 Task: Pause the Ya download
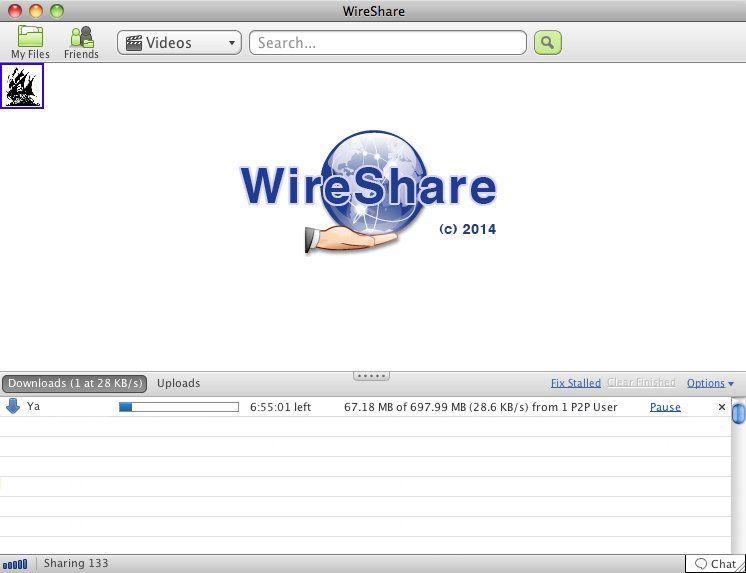665,407
